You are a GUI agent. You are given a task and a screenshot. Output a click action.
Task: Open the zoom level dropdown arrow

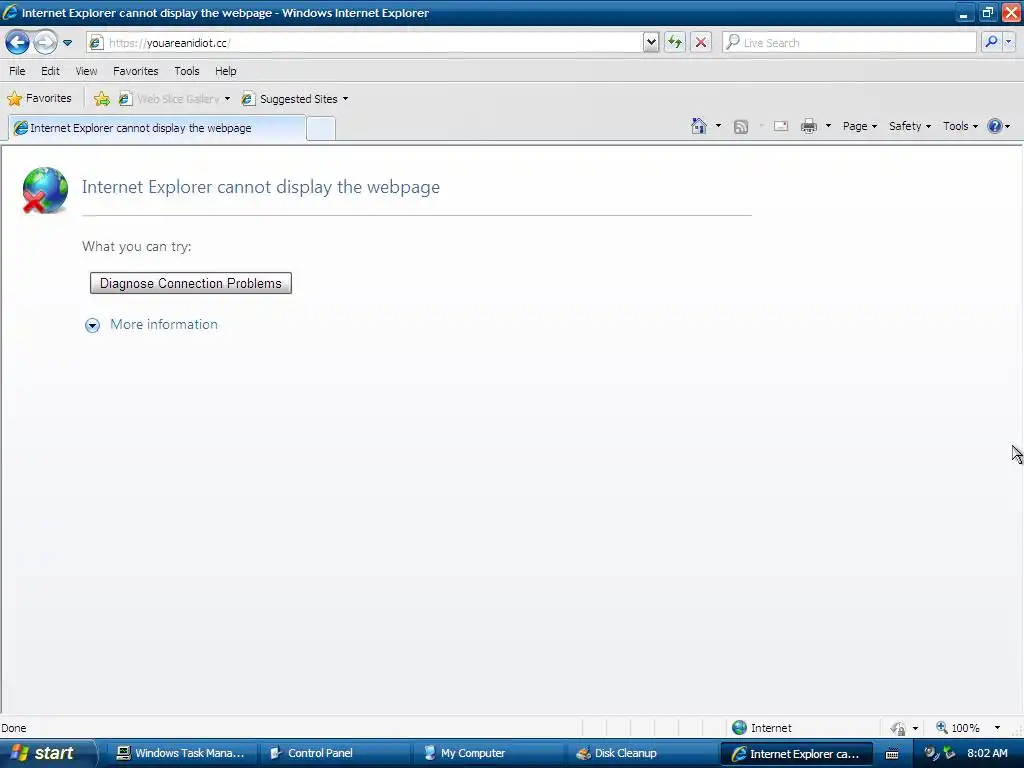coord(997,728)
